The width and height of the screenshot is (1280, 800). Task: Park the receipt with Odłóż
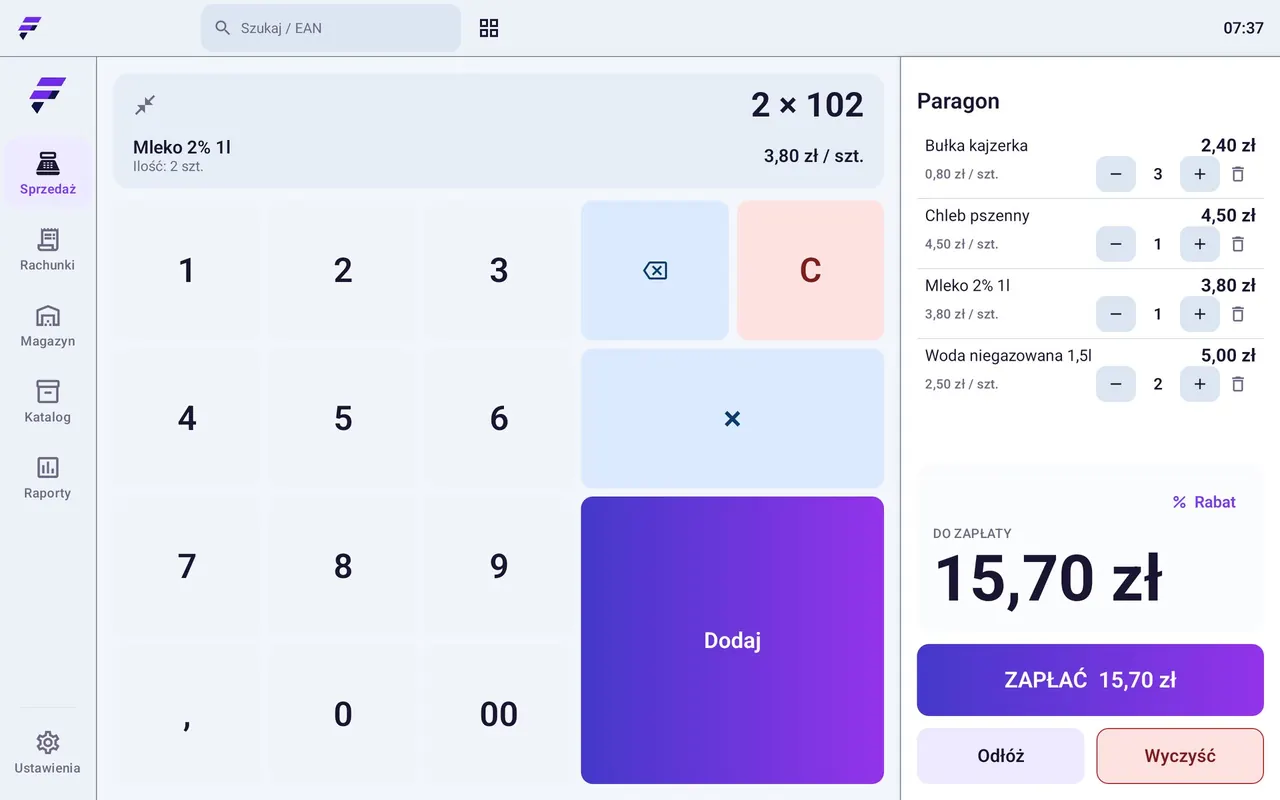1001,756
